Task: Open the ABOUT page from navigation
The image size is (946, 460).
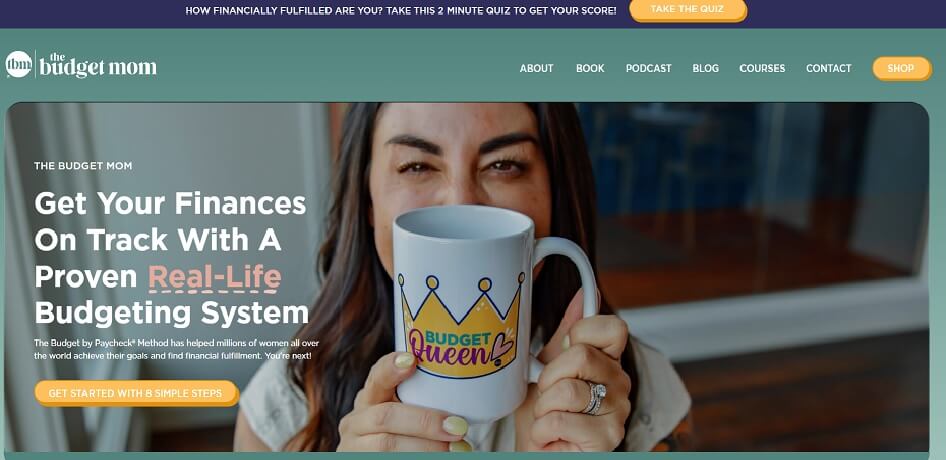Action: 536,69
